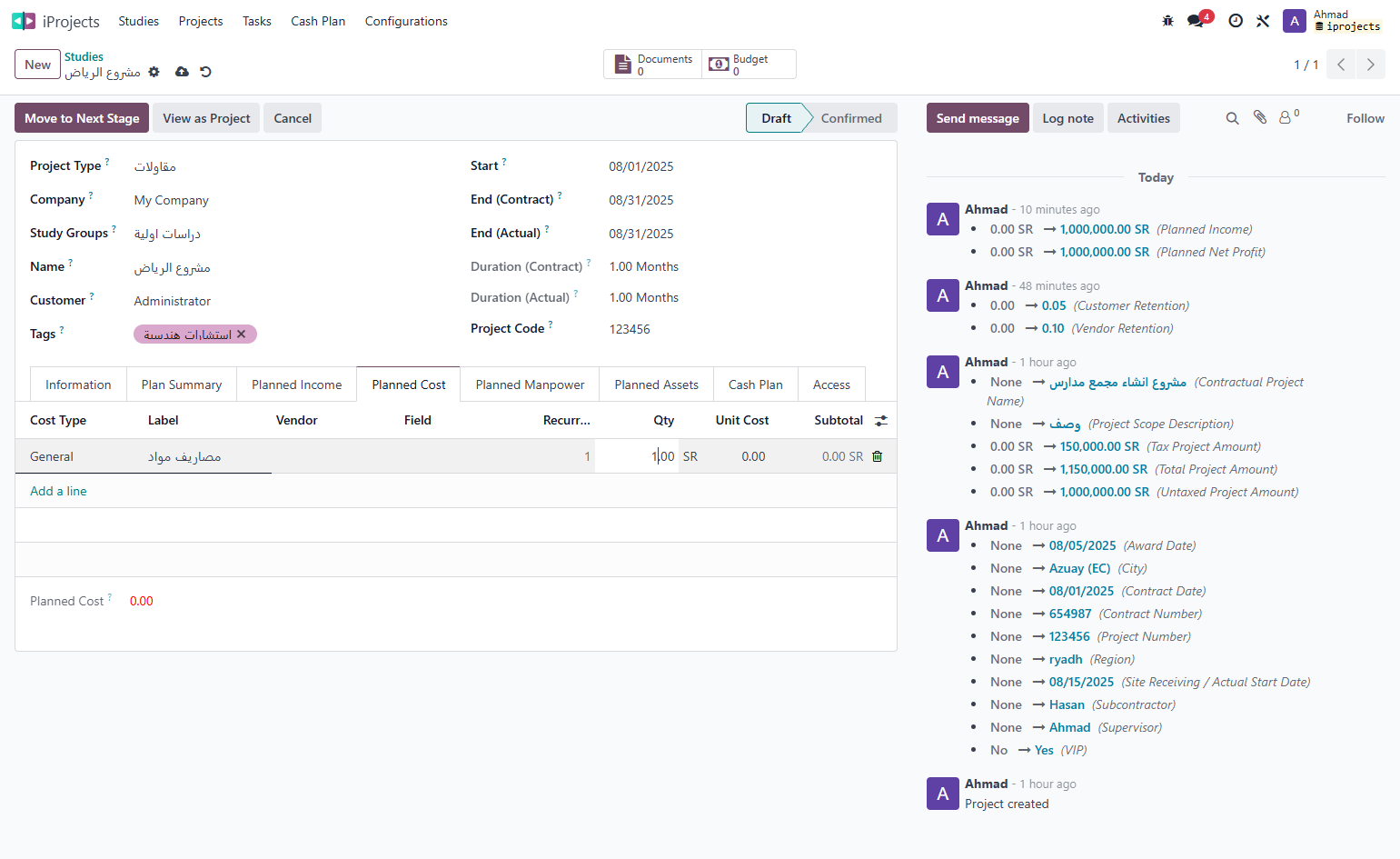The width and height of the screenshot is (1400, 859).
Task: Open the Projects menu in the top bar
Action: (x=201, y=21)
